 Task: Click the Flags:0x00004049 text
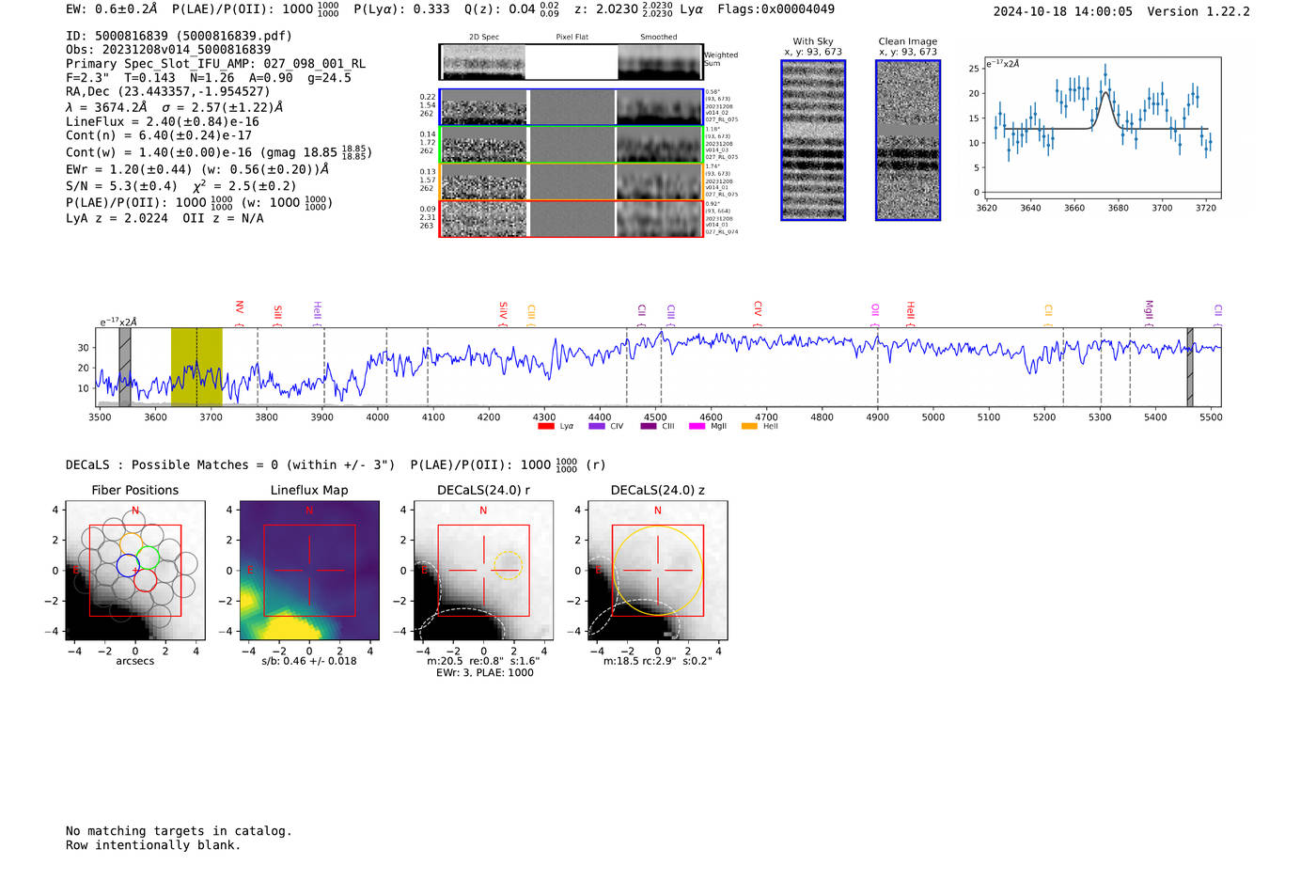[x=775, y=9]
